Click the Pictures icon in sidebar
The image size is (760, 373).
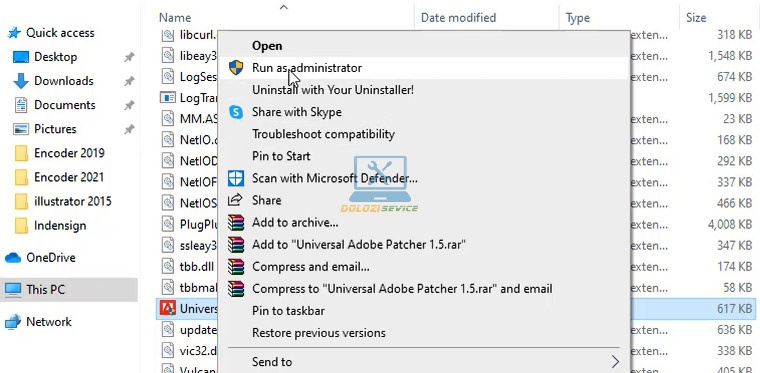pos(21,129)
